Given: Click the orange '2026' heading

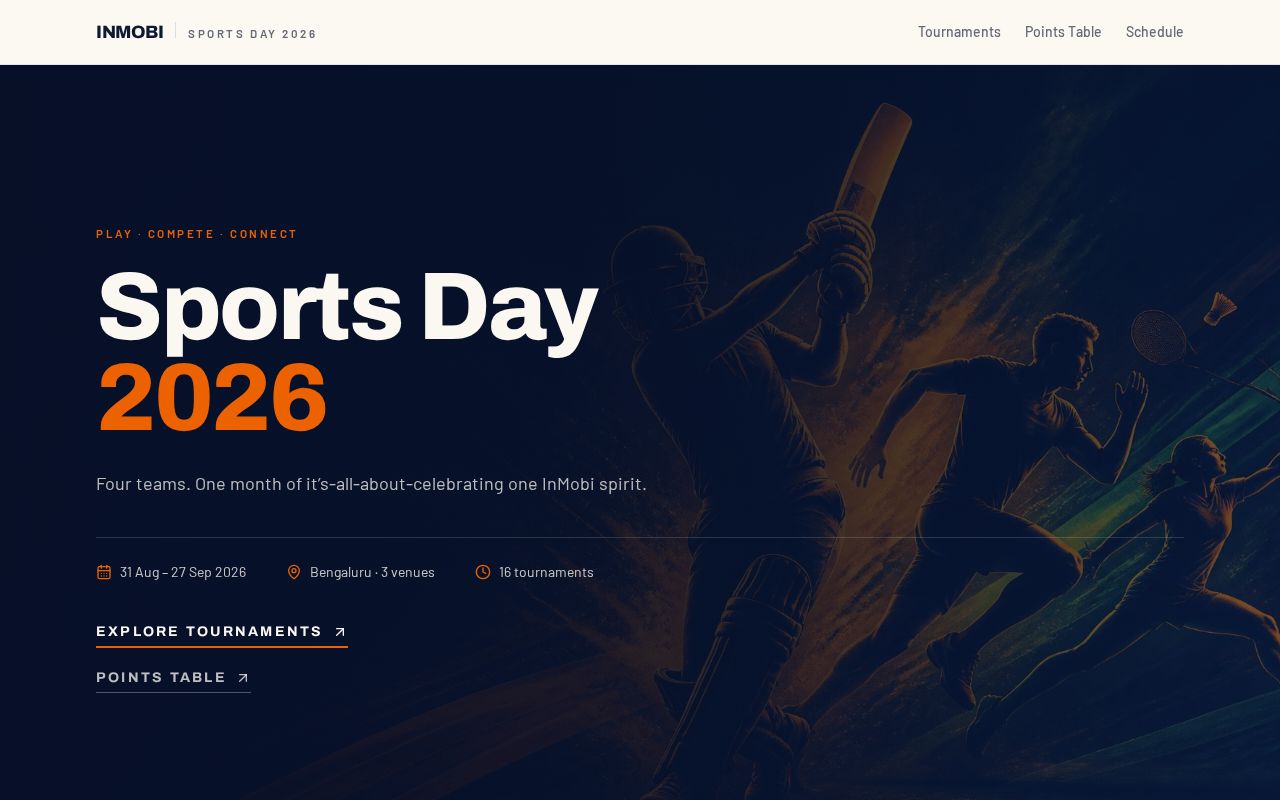Looking at the screenshot, I should (x=212, y=398).
